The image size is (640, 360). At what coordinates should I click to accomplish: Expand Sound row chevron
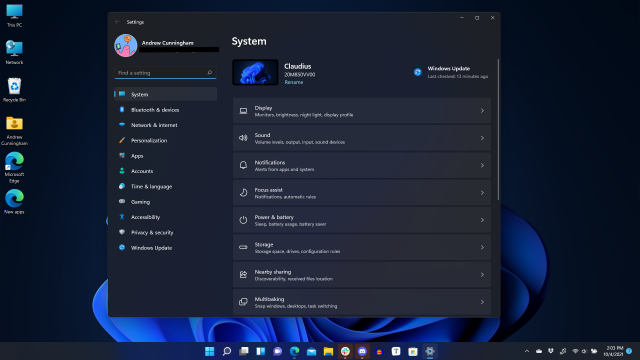[482, 138]
